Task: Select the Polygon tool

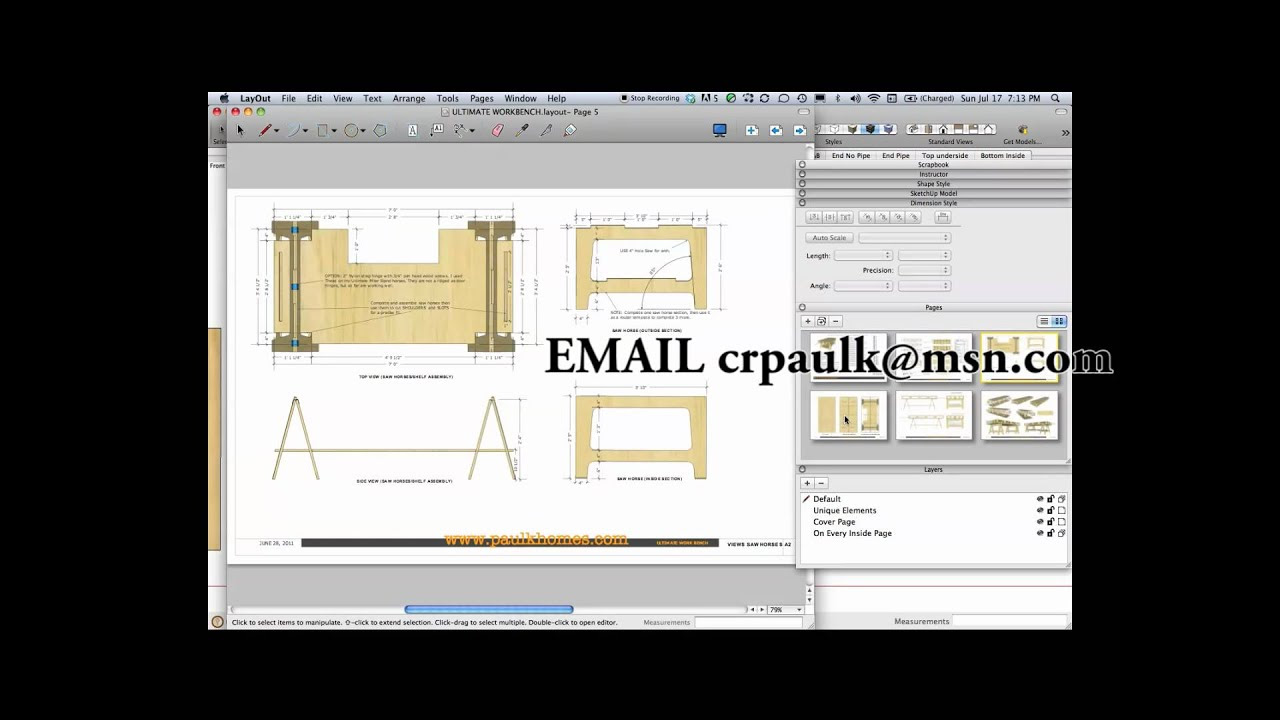Action: pyautogui.click(x=380, y=130)
